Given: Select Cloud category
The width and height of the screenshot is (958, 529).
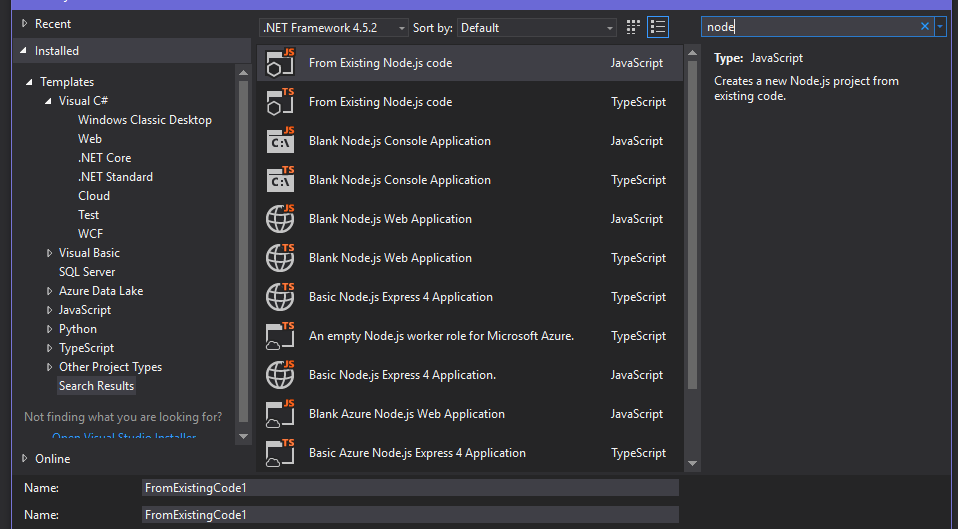Looking at the screenshot, I should point(94,195).
